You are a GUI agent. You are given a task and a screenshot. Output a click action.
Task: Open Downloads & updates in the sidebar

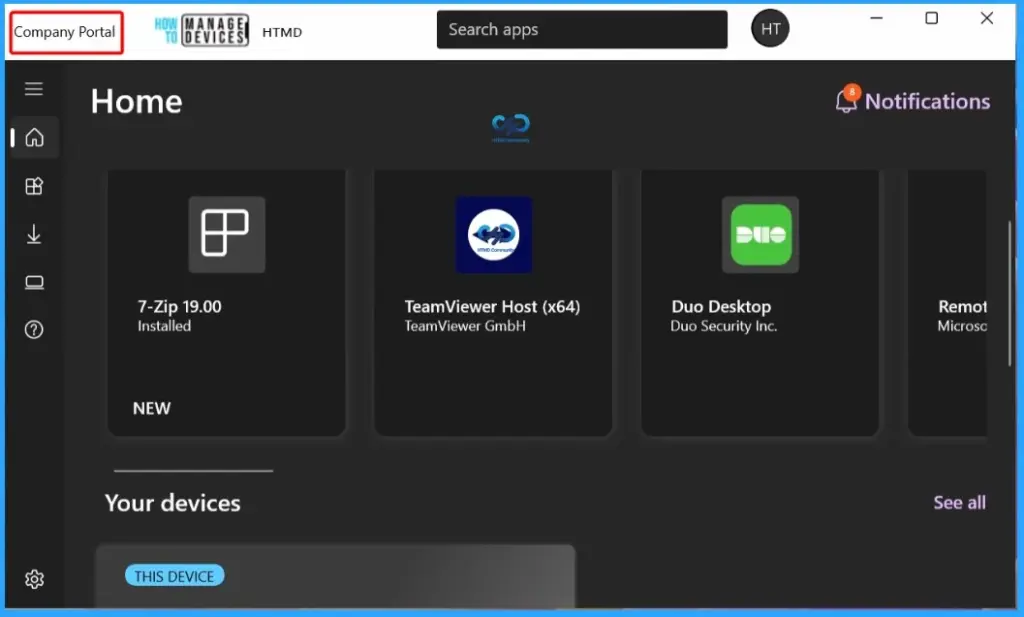[34, 234]
